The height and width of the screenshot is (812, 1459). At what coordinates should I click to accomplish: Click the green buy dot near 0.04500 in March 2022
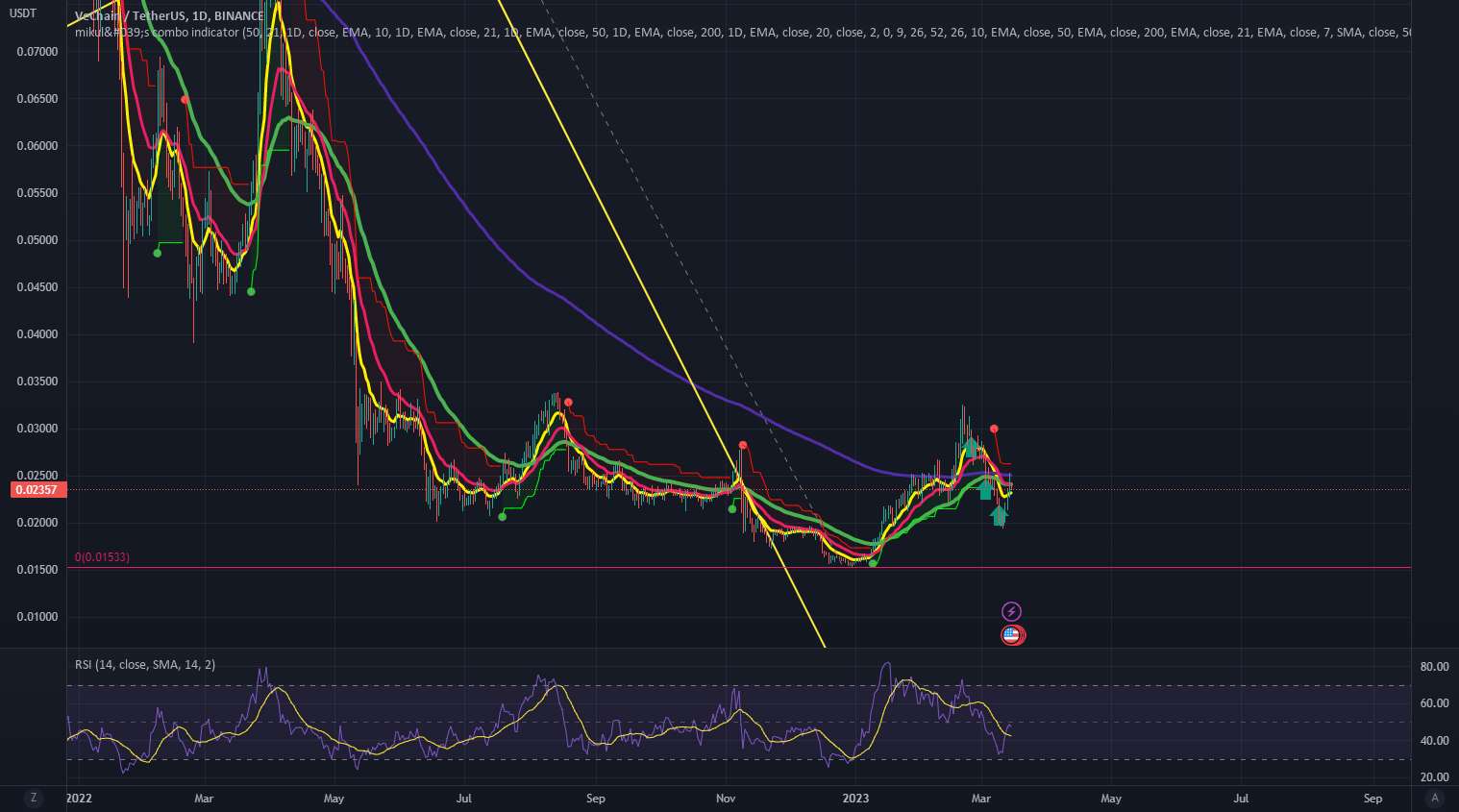(251, 291)
